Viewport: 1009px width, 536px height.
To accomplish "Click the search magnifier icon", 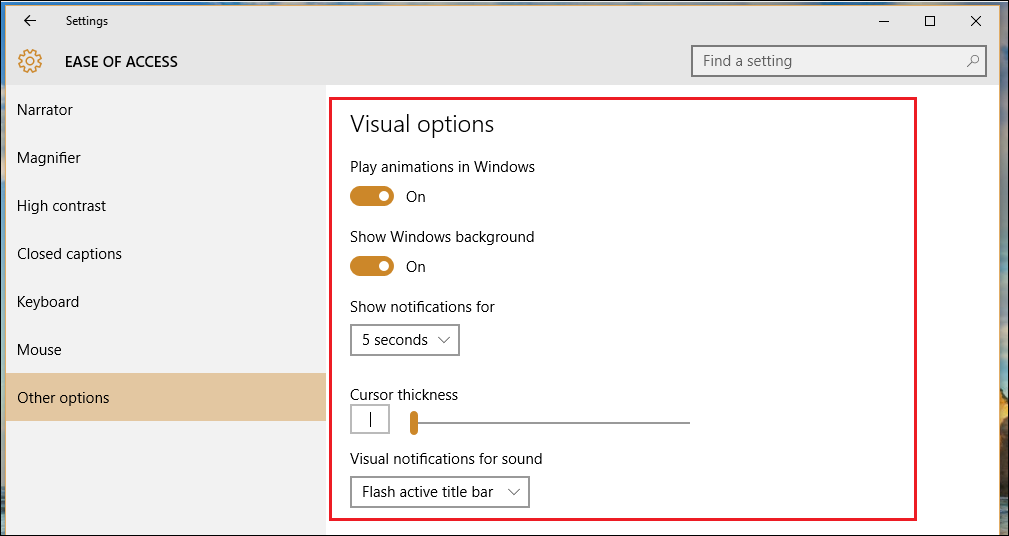I will (x=972, y=61).
